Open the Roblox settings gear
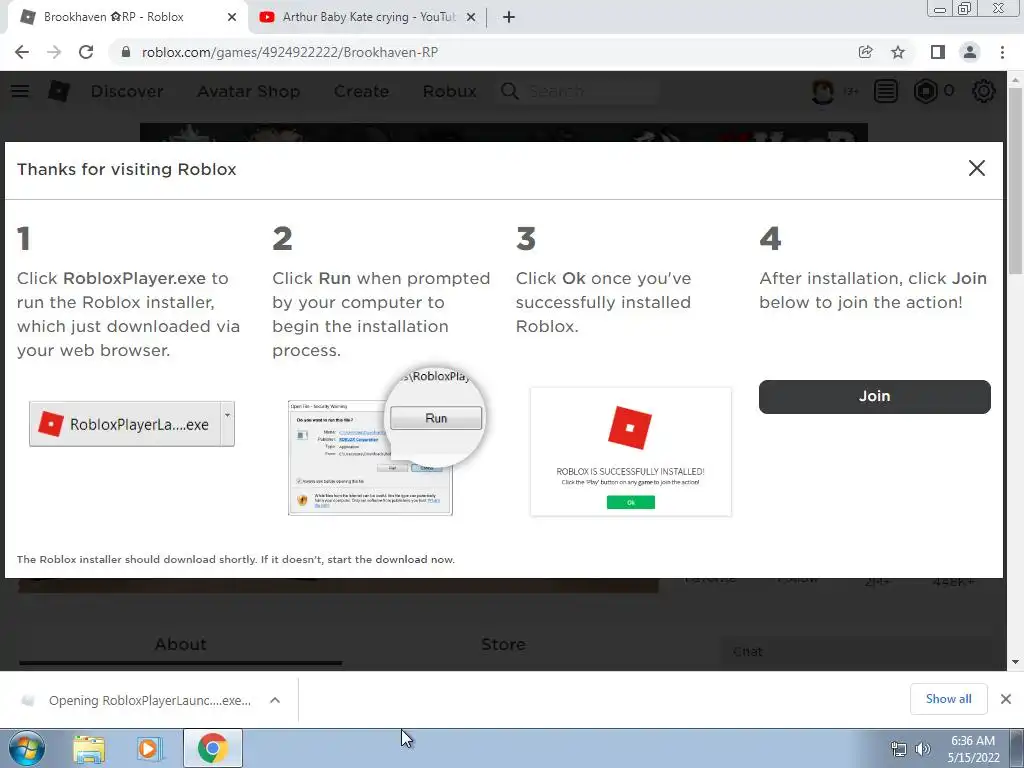 pyautogui.click(x=984, y=91)
